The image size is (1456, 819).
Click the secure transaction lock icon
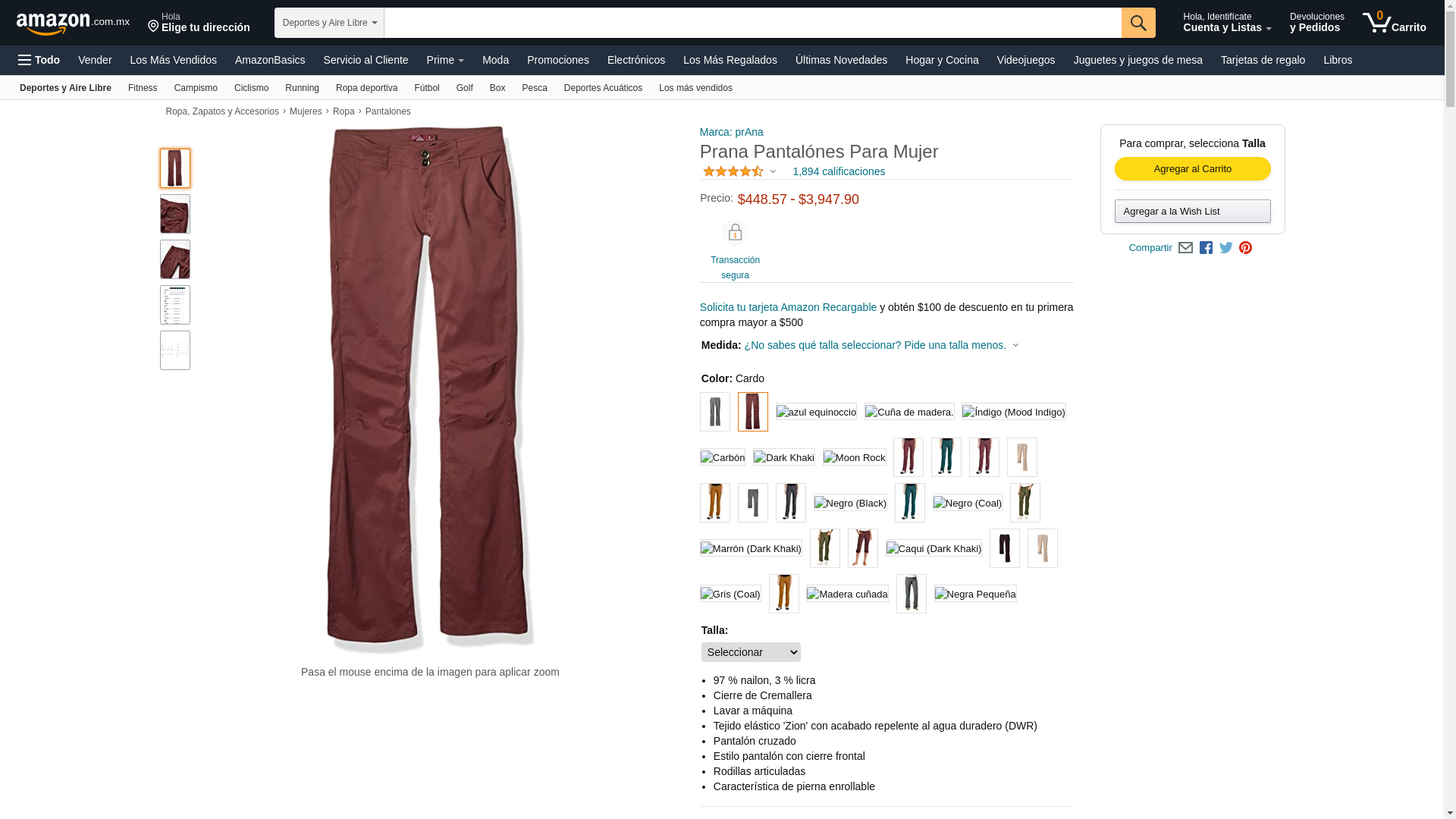click(735, 232)
